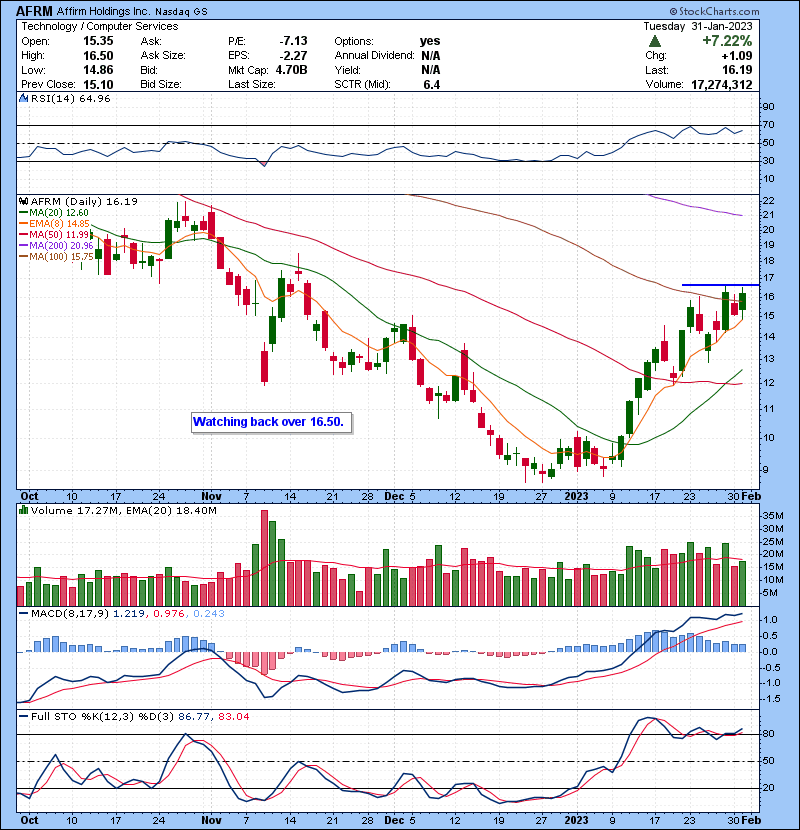Click the MA(200) 20.96 legend entry
The height and width of the screenshot is (830, 800).
coord(56,246)
